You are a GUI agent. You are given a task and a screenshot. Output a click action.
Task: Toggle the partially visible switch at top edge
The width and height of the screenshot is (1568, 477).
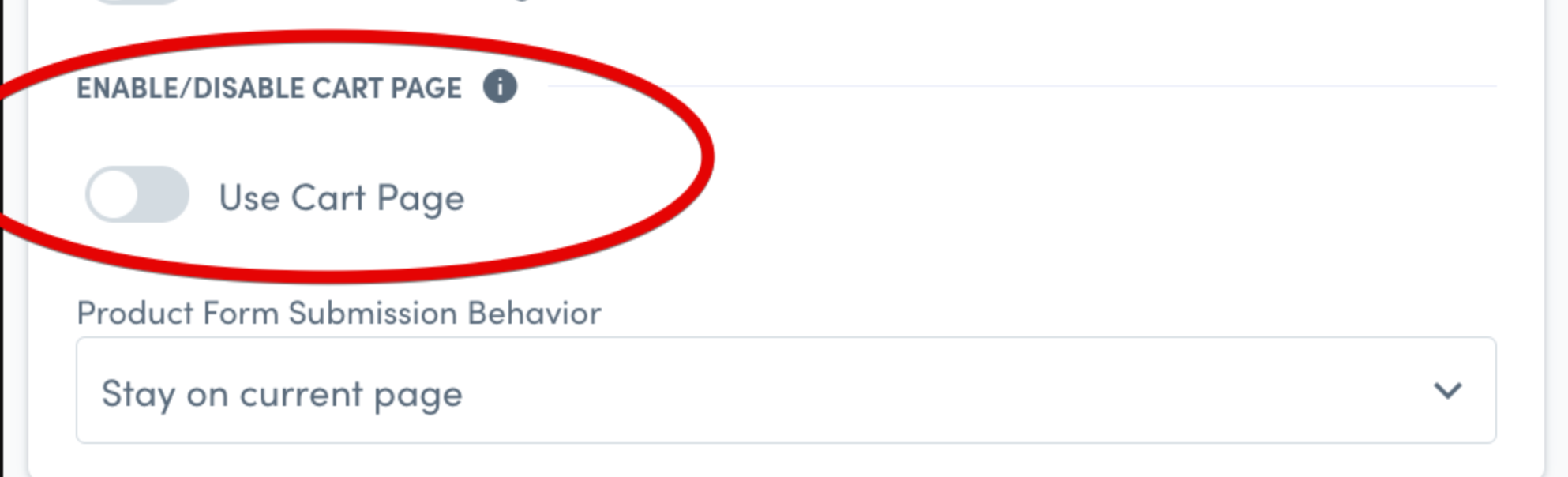[x=137, y=2]
